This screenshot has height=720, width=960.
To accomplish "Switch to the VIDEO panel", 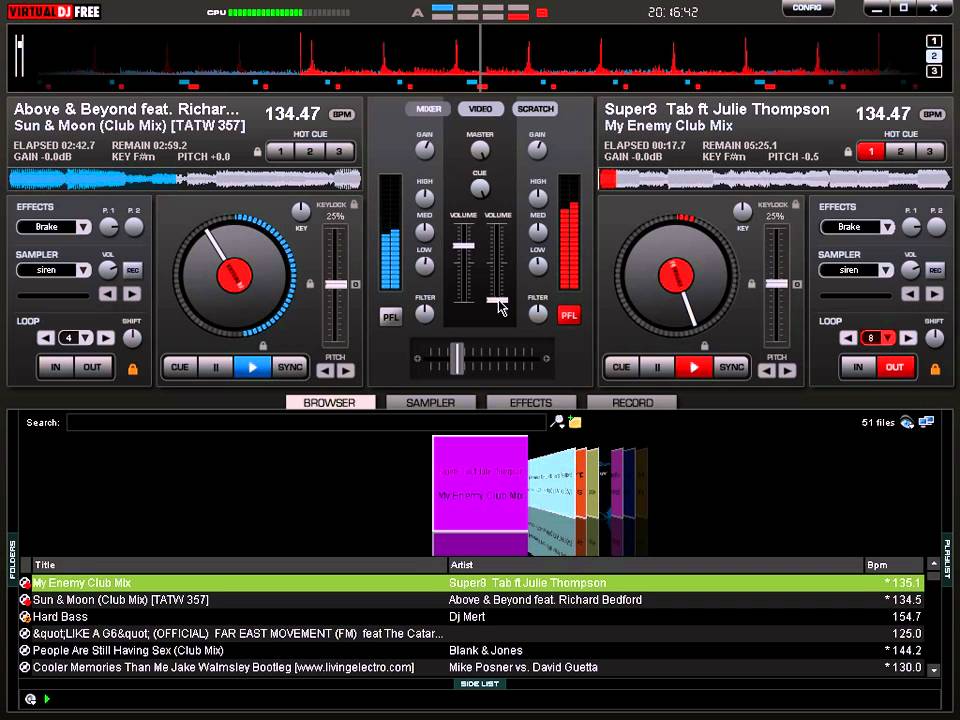I will (x=480, y=109).
